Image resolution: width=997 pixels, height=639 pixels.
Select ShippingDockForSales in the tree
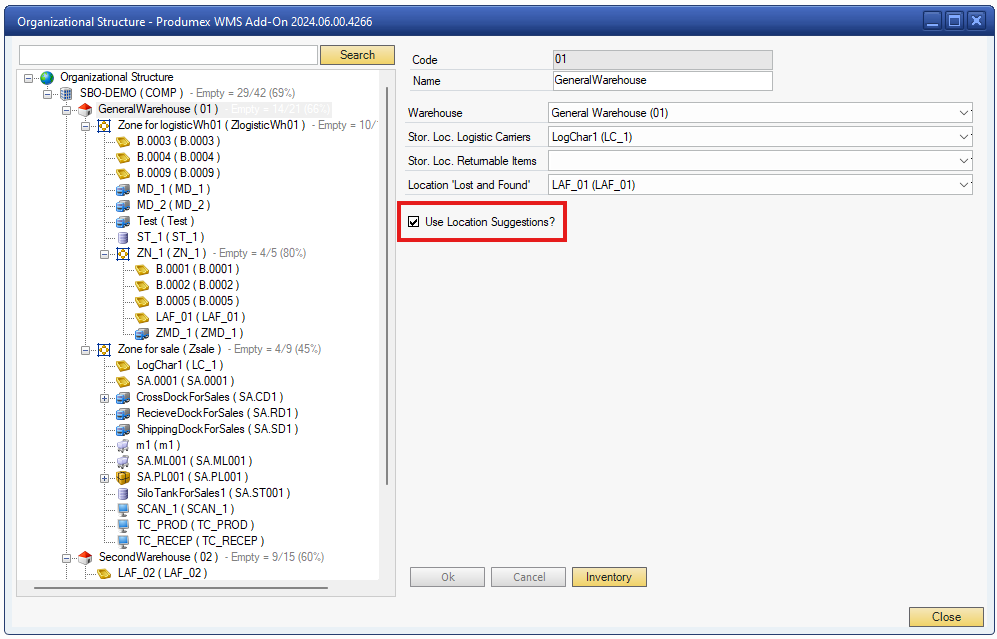tap(217, 429)
